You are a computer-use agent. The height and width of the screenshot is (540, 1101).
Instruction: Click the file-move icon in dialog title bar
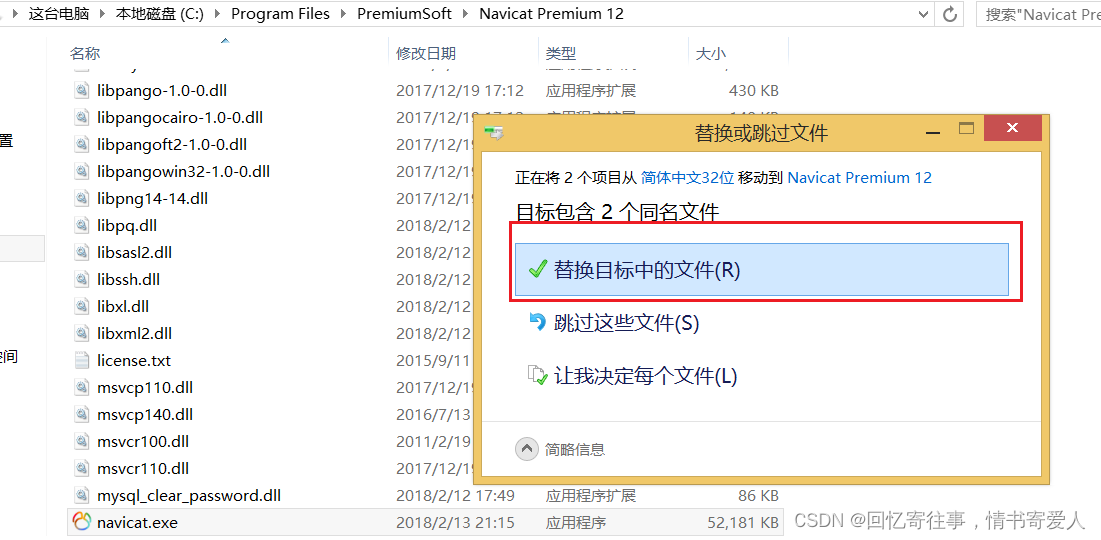tap(494, 131)
